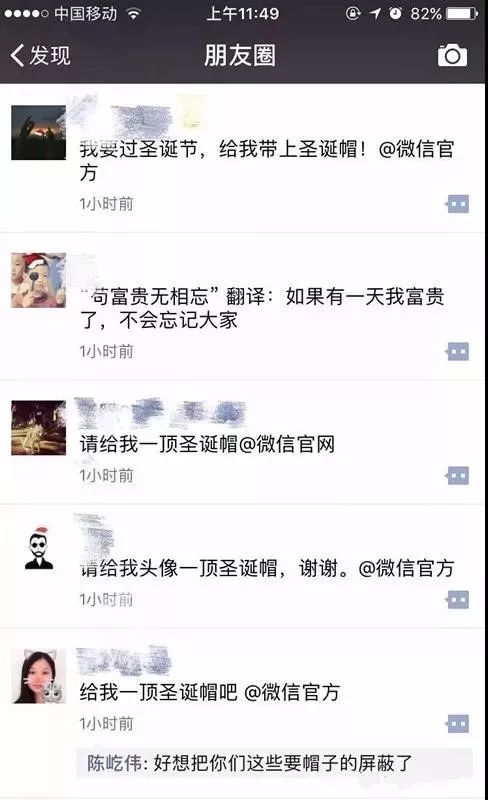Tap the post text 请给我一顶圣诞帽@微信官网
The width and height of the screenshot is (488, 800).
207,444
